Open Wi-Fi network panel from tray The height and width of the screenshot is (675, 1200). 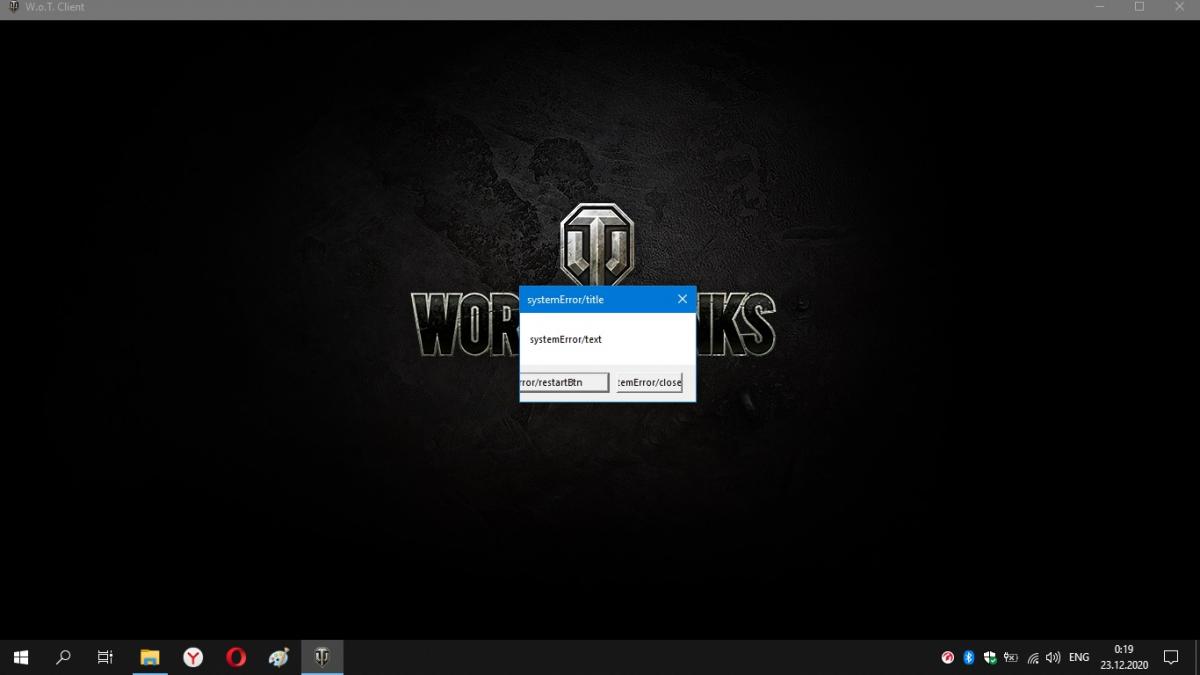tap(1032, 657)
